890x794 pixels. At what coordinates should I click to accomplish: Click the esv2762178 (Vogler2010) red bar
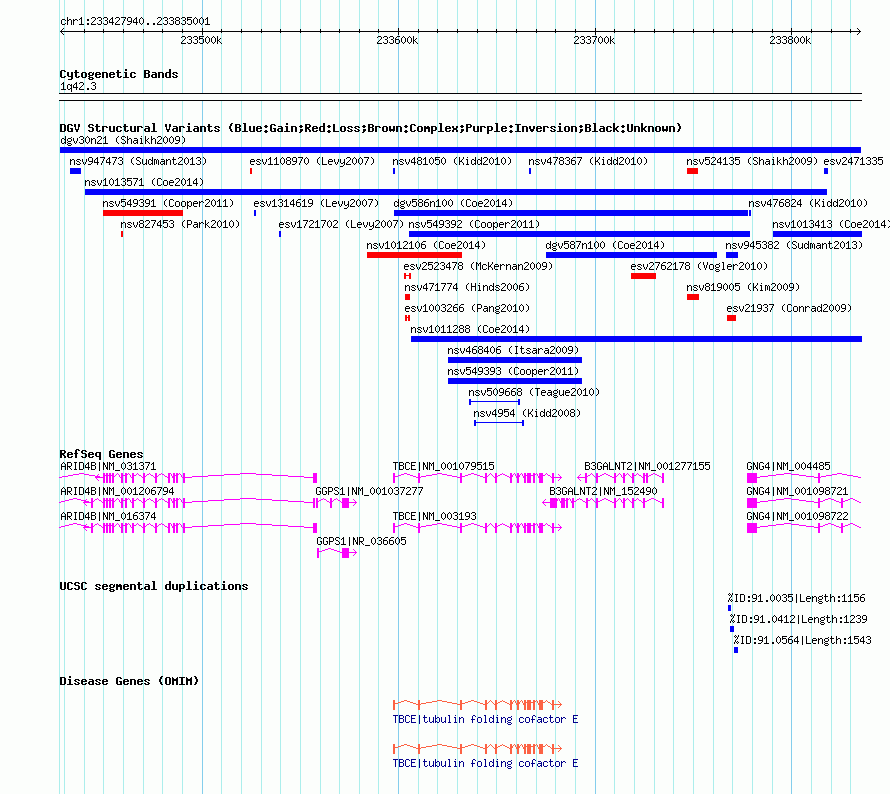[643, 276]
